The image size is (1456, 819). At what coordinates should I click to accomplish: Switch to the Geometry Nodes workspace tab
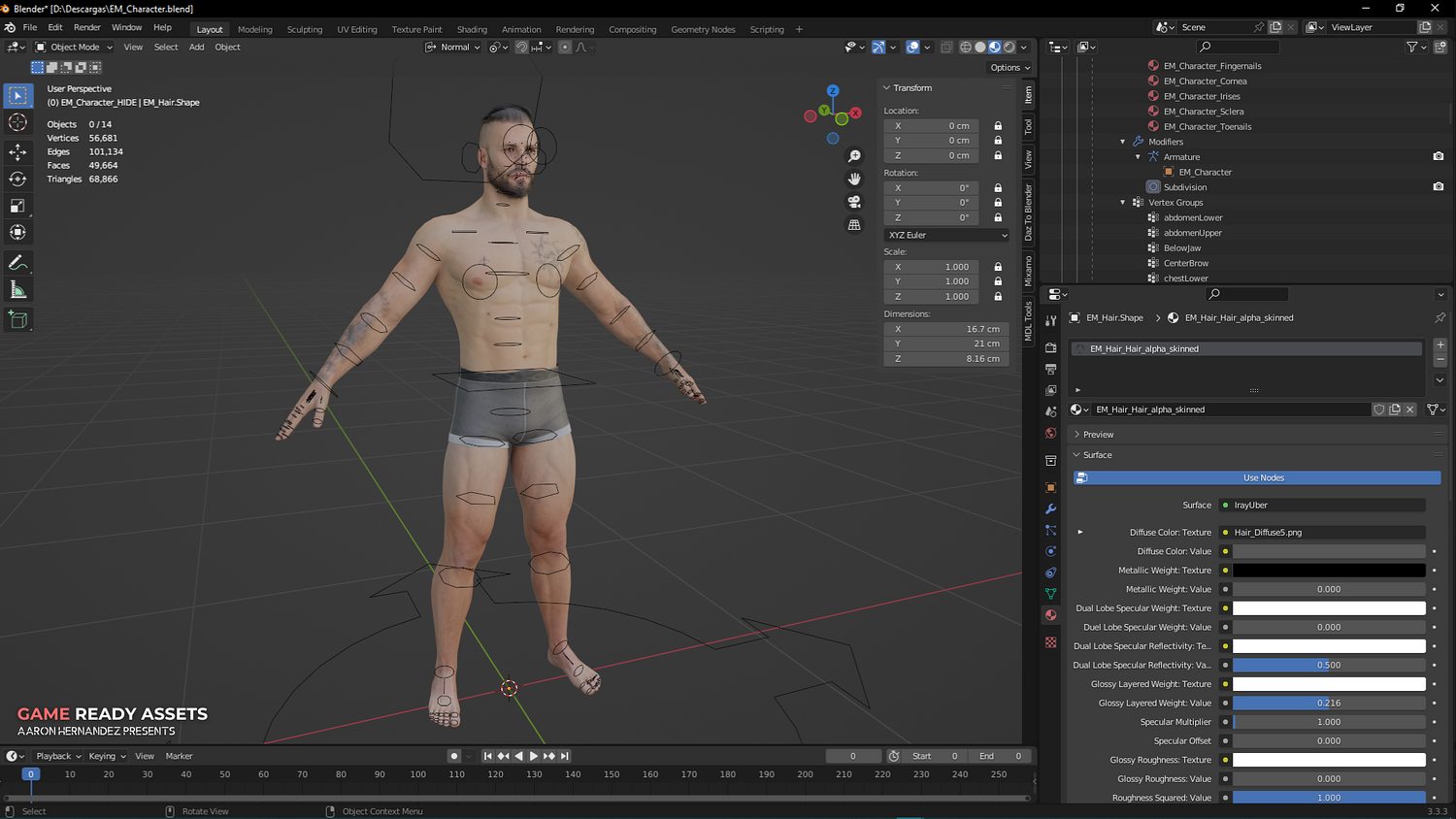pos(703,29)
